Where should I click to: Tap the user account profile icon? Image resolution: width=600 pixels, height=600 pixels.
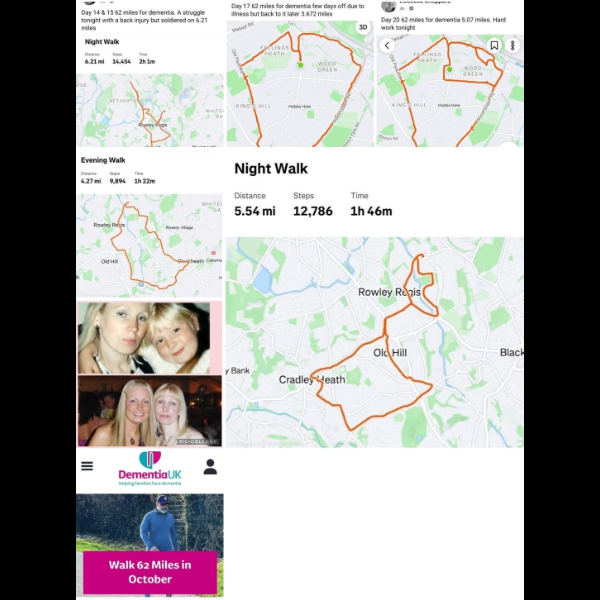tap(210, 466)
